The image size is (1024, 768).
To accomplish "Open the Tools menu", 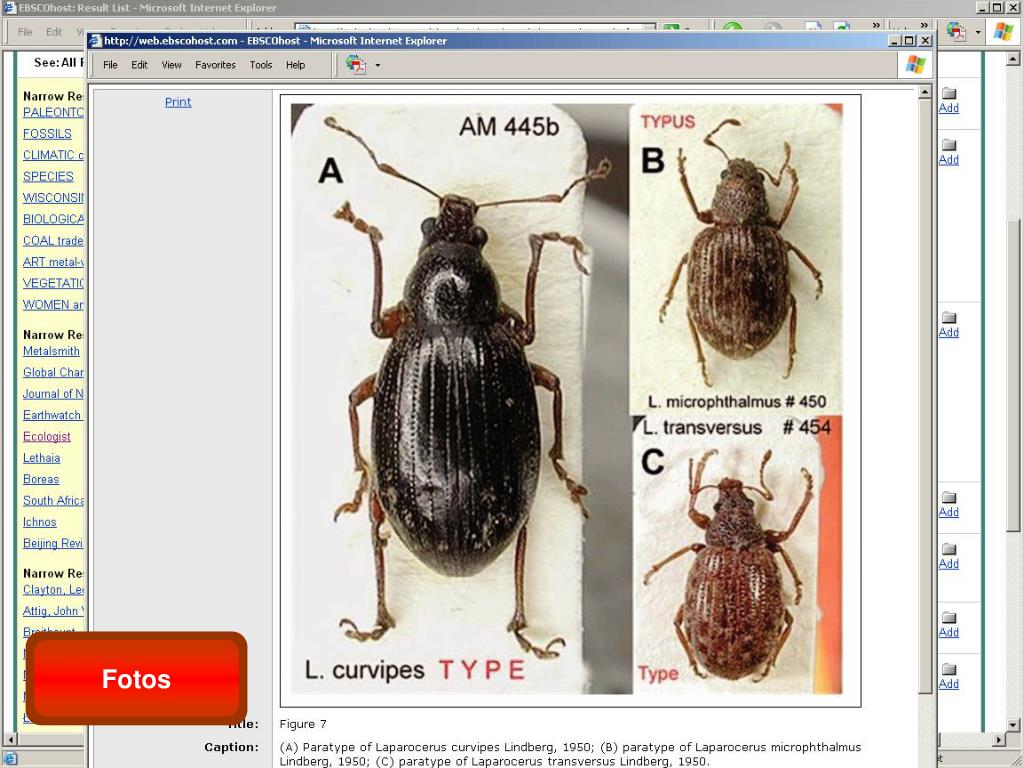I will pos(261,65).
